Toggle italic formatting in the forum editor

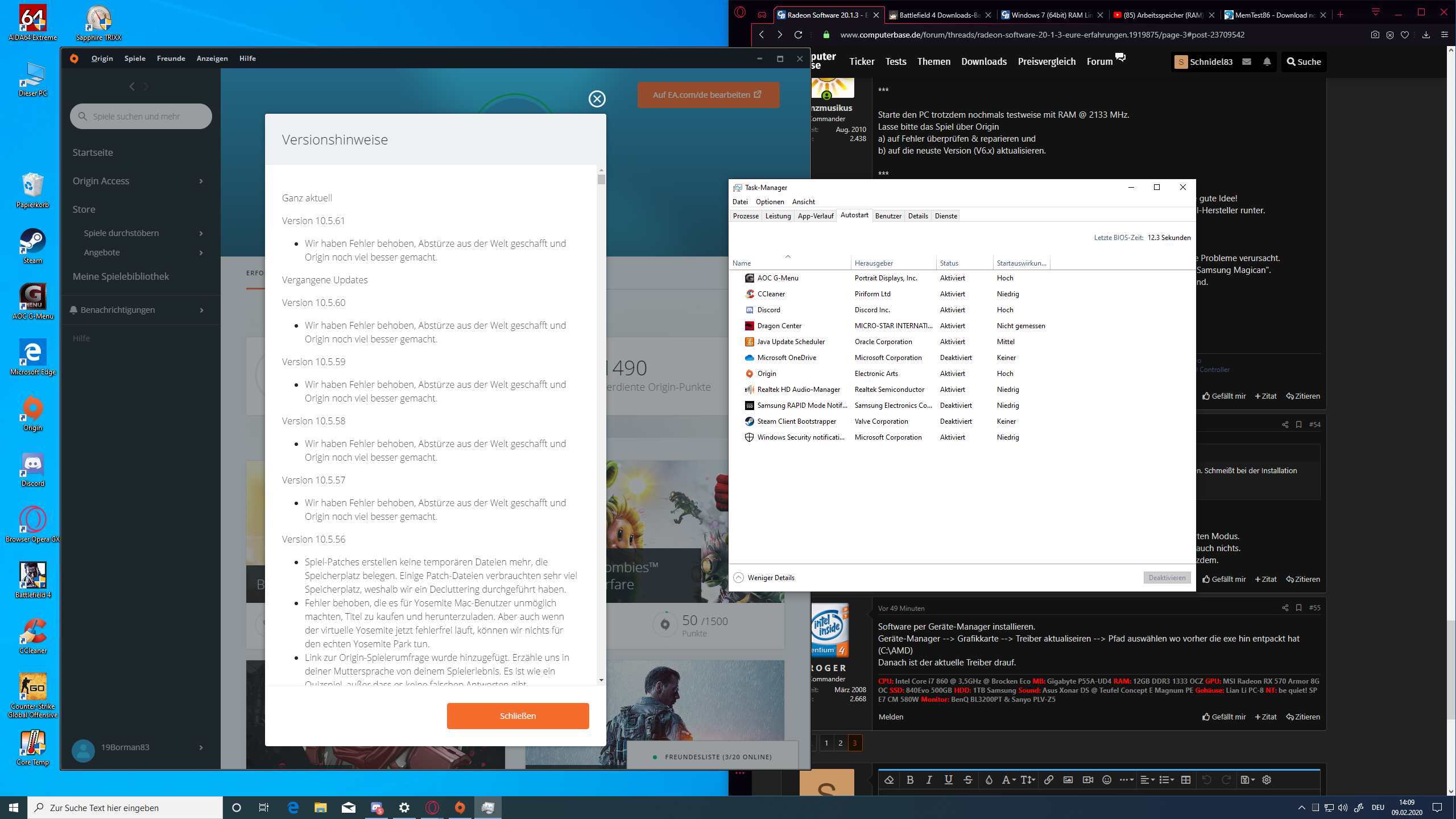pos(929,780)
